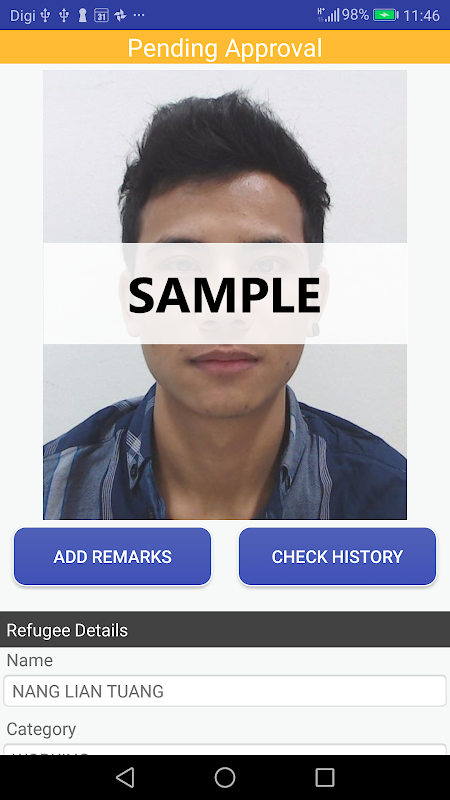This screenshot has width=450, height=800.
Task: Tap the Digi carrier label
Action: tap(23, 15)
